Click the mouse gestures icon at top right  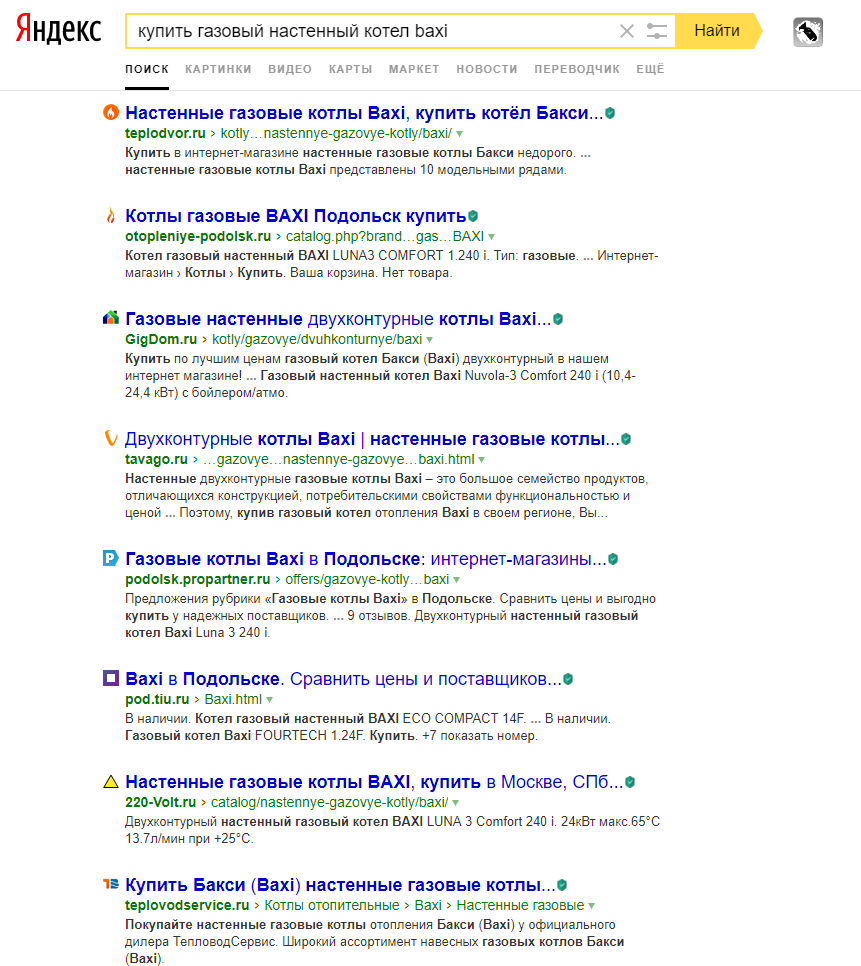pyautogui.click(x=809, y=32)
